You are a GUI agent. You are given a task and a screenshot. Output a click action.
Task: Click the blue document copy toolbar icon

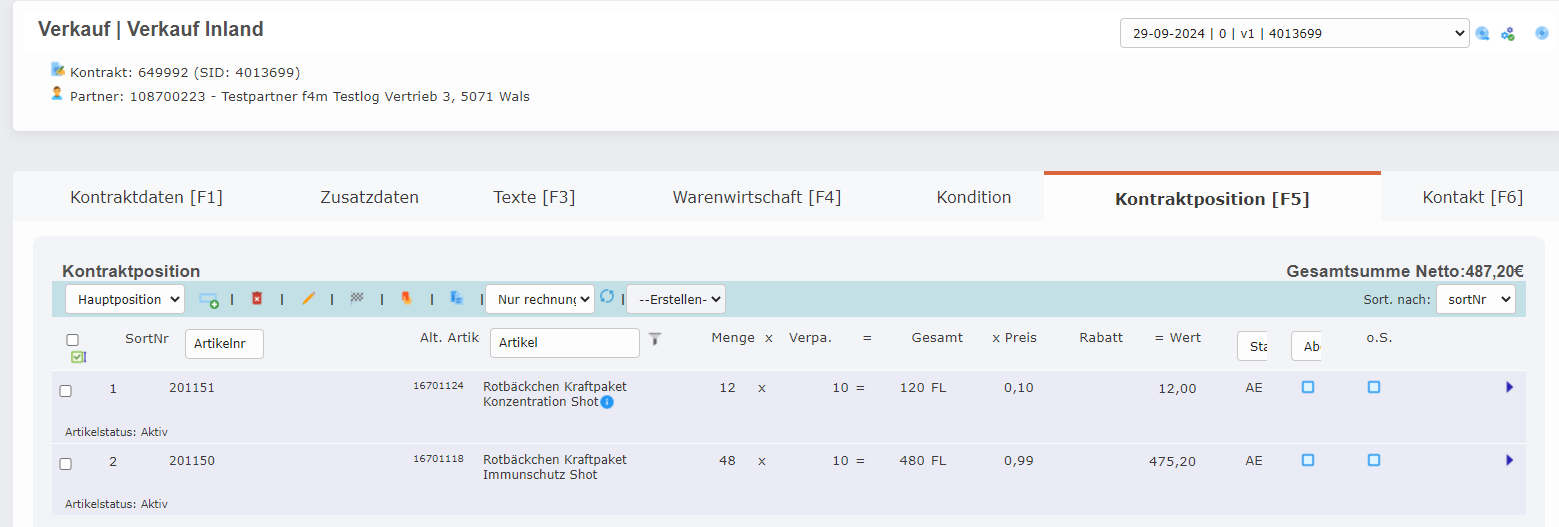pos(457,298)
